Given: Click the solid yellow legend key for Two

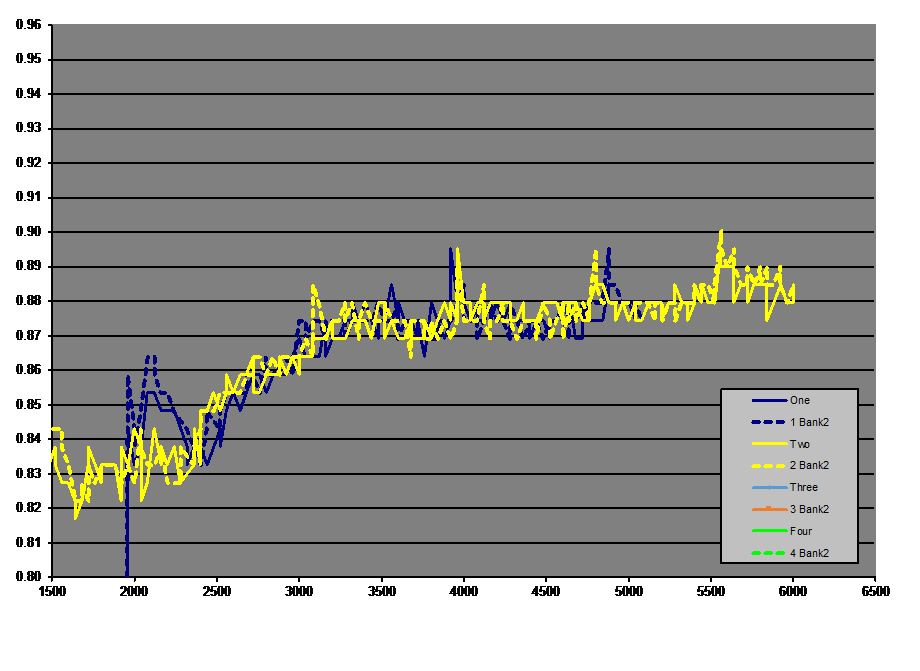Looking at the screenshot, I should pos(768,444).
